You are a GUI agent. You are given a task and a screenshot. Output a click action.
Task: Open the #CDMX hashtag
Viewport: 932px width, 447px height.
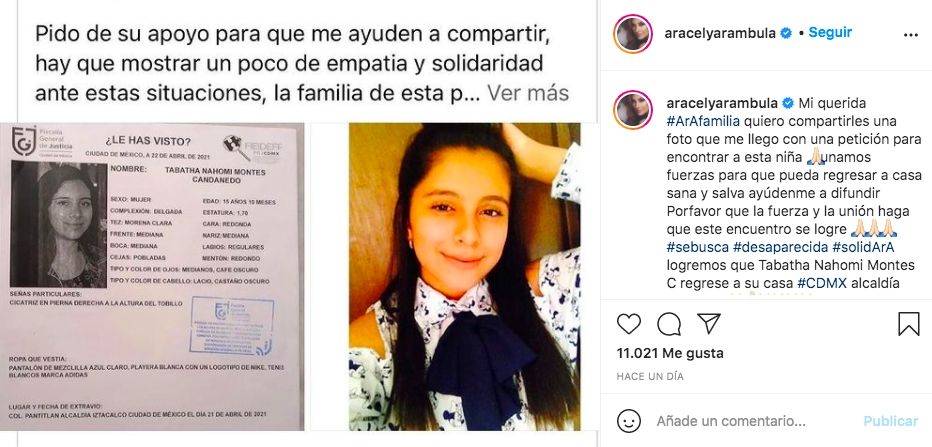[x=822, y=284]
